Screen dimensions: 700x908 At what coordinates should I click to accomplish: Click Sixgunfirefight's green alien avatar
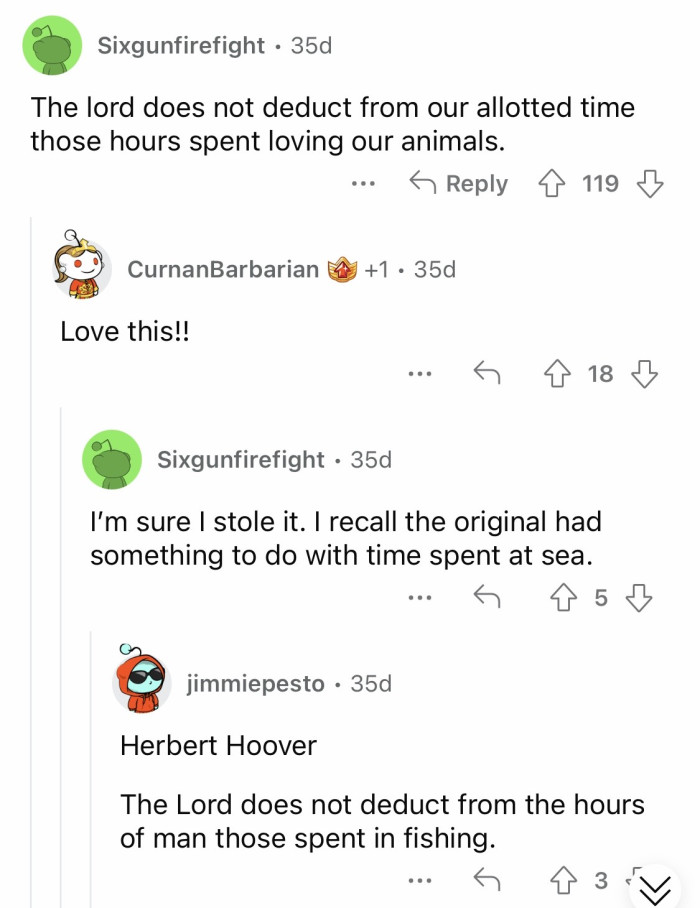pyautogui.click(x=52, y=45)
